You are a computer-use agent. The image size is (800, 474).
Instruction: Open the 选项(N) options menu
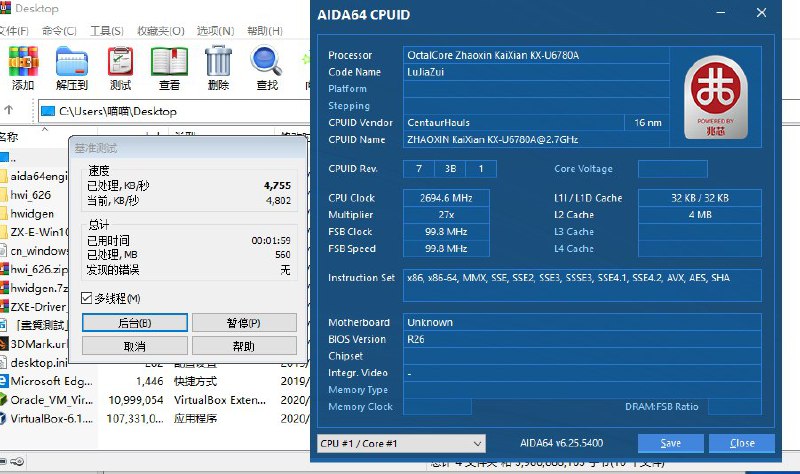point(215,31)
